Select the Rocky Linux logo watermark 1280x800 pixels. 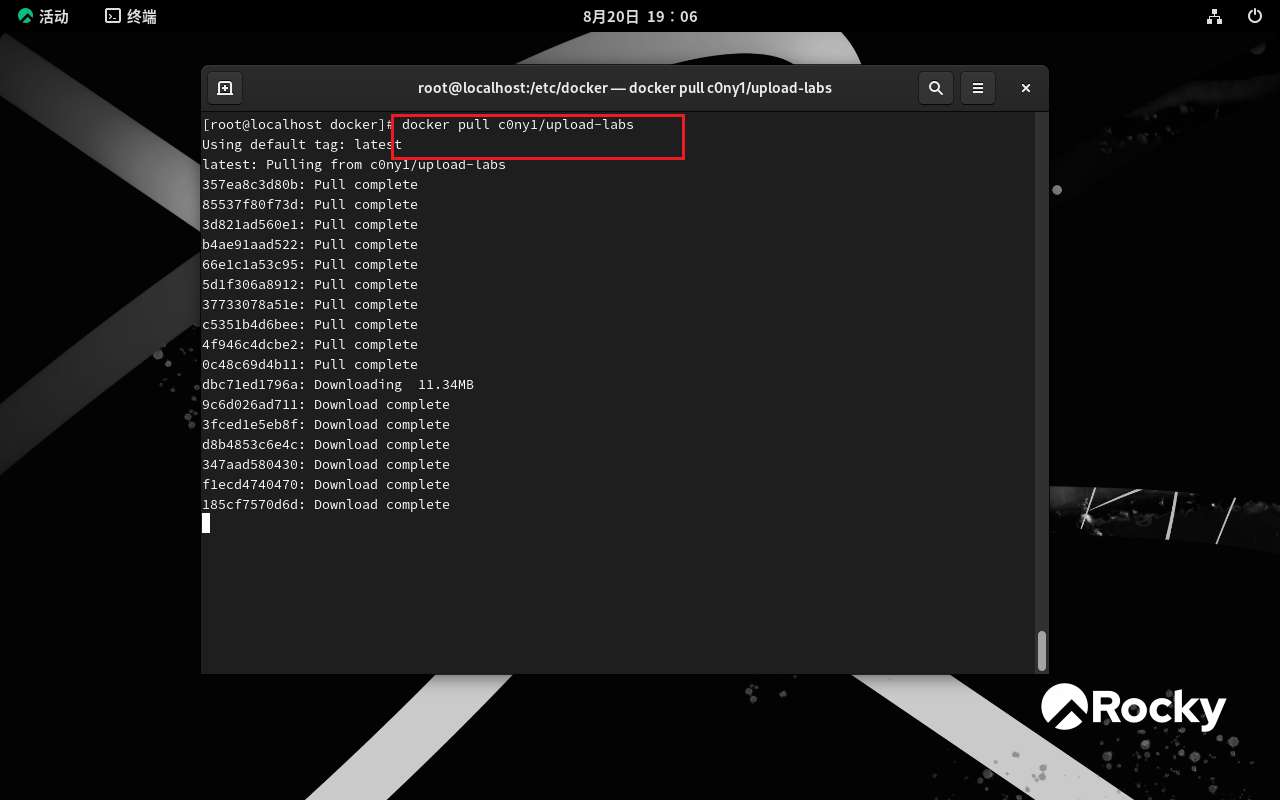(x=1134, y=708)
